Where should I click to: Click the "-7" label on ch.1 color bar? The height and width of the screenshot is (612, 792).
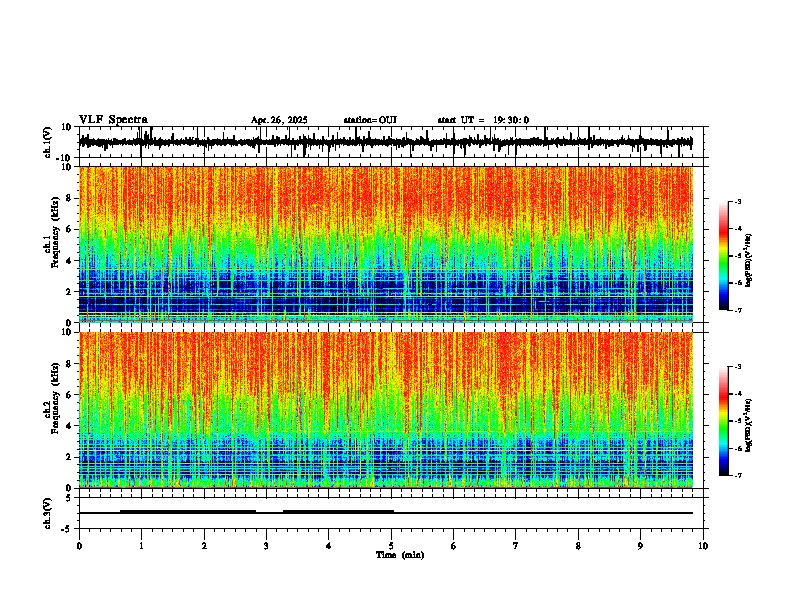737,310
